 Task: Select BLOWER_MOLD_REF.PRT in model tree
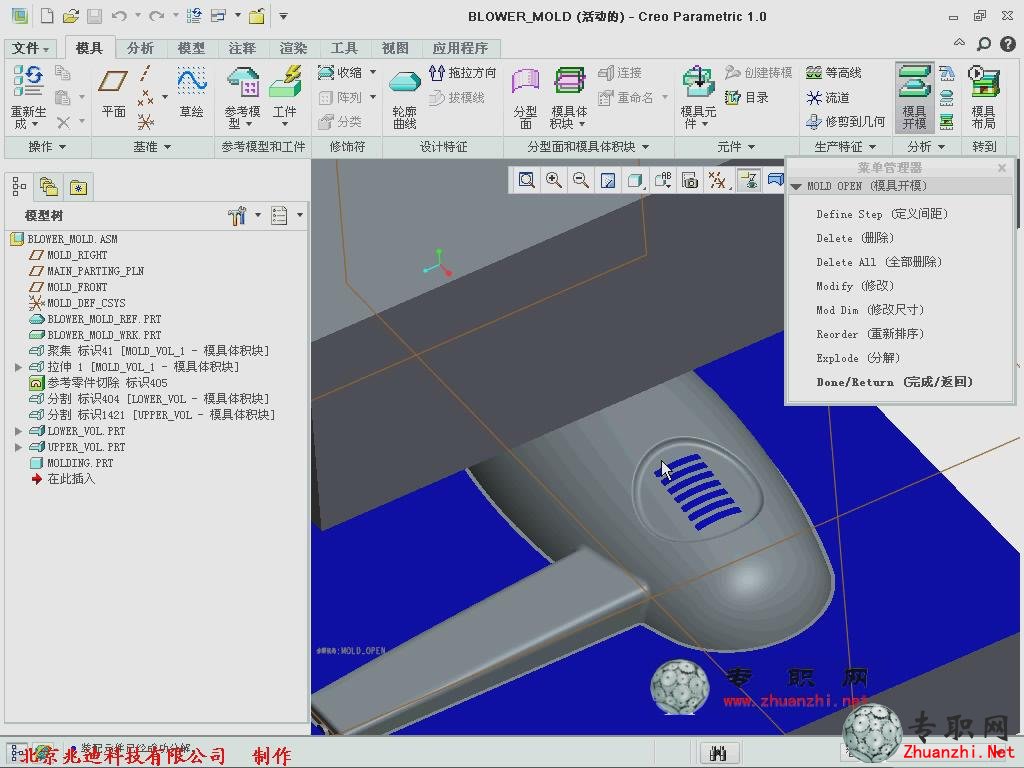[x=104, y=319]
